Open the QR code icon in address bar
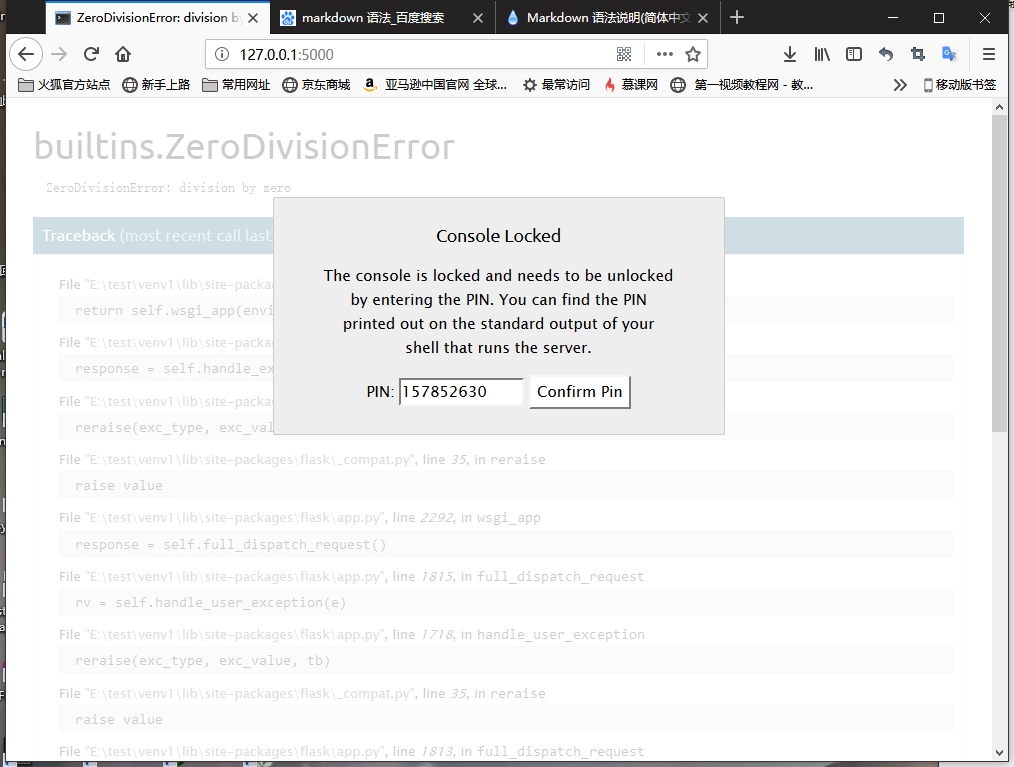Screen dimensions: 1014x767 click(624, 54)
